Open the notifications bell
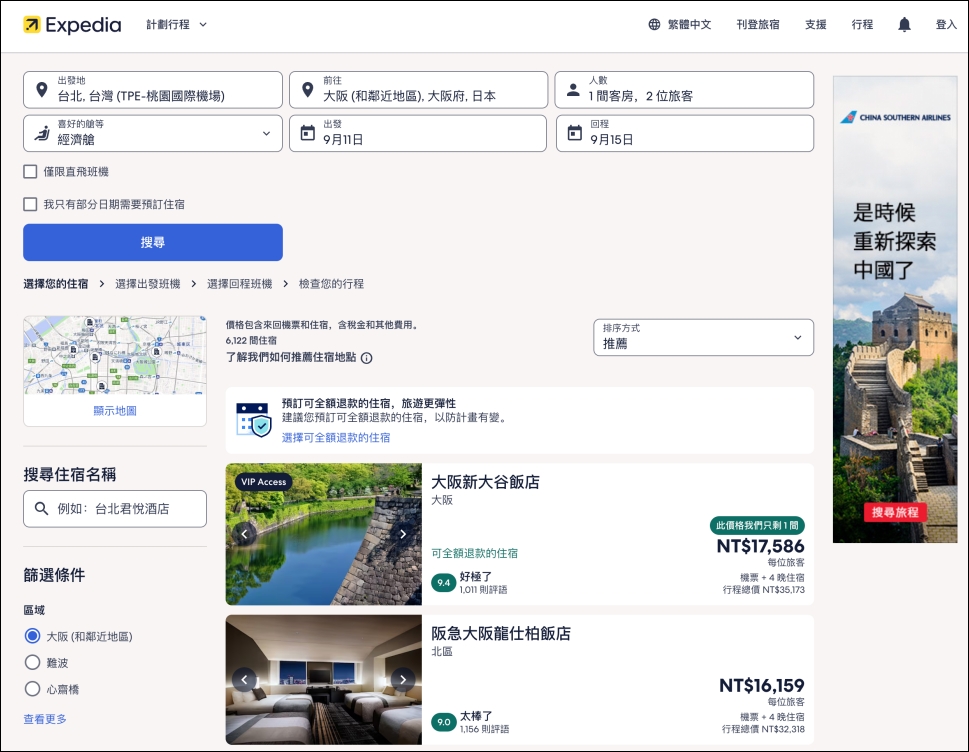Screen dimensions: 969x752 click(x=904, y=25)
